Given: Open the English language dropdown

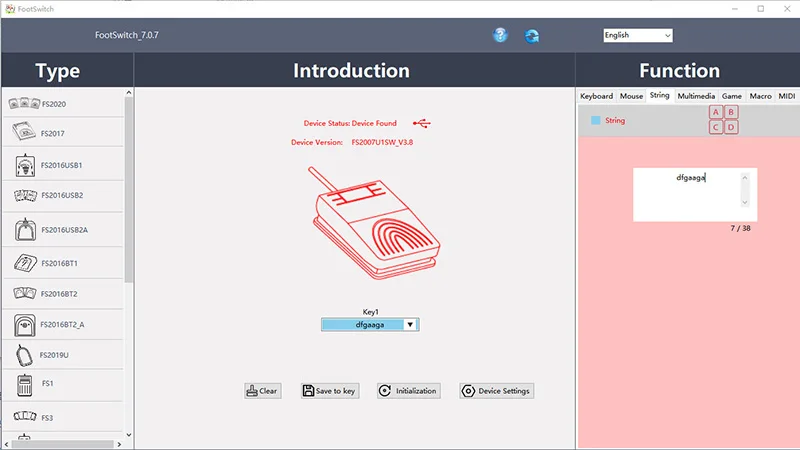Looking at the screenshot, I should pyautogui.click(x=637, y=35).
